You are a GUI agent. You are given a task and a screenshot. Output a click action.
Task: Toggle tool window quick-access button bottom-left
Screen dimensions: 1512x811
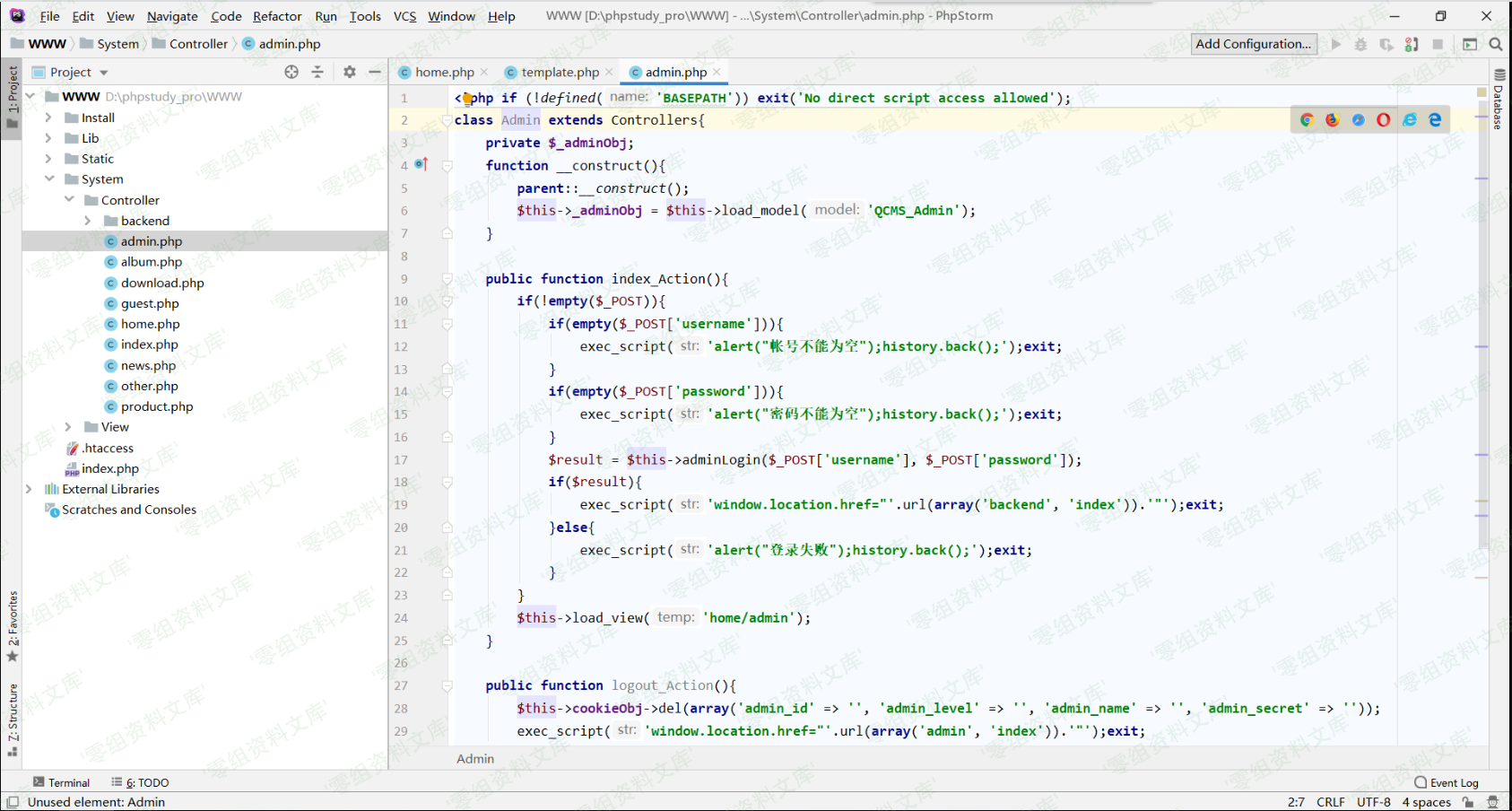point(12,802)
